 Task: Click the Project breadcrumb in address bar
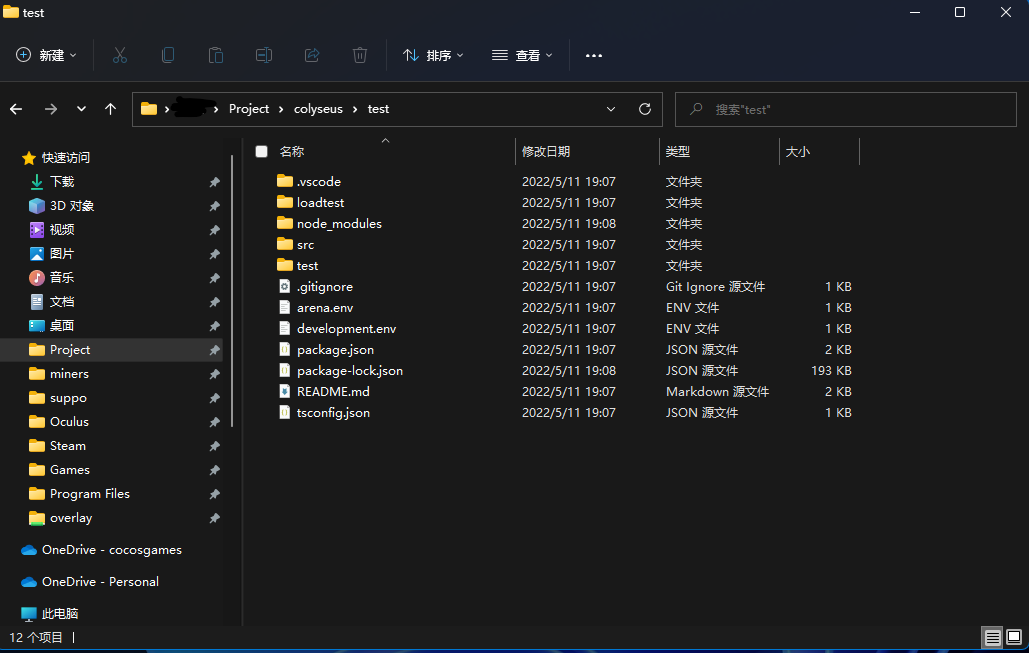tap(249, 109)
